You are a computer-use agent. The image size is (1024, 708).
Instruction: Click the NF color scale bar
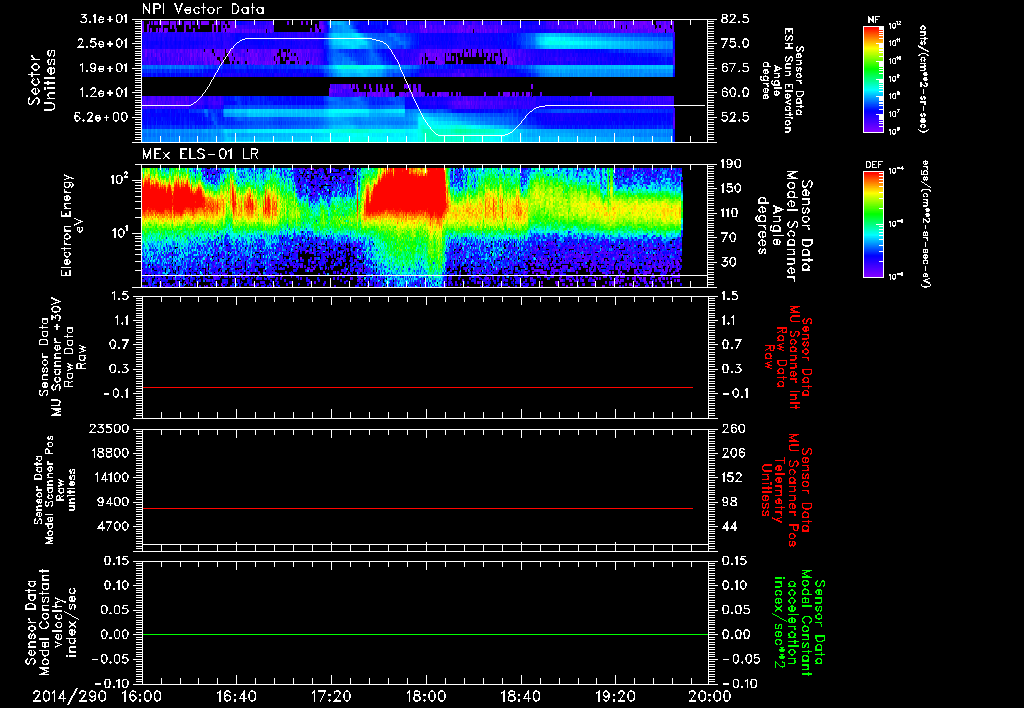(873, 78)
